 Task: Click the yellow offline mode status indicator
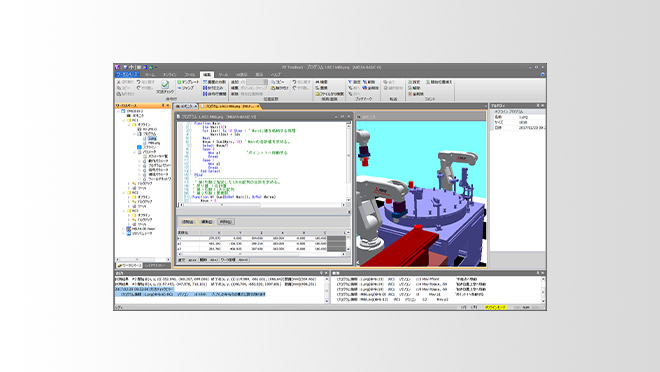pos(495,308)
